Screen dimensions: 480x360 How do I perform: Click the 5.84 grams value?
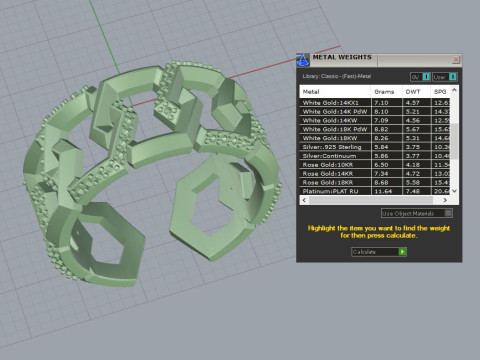[x=381, y=147]
